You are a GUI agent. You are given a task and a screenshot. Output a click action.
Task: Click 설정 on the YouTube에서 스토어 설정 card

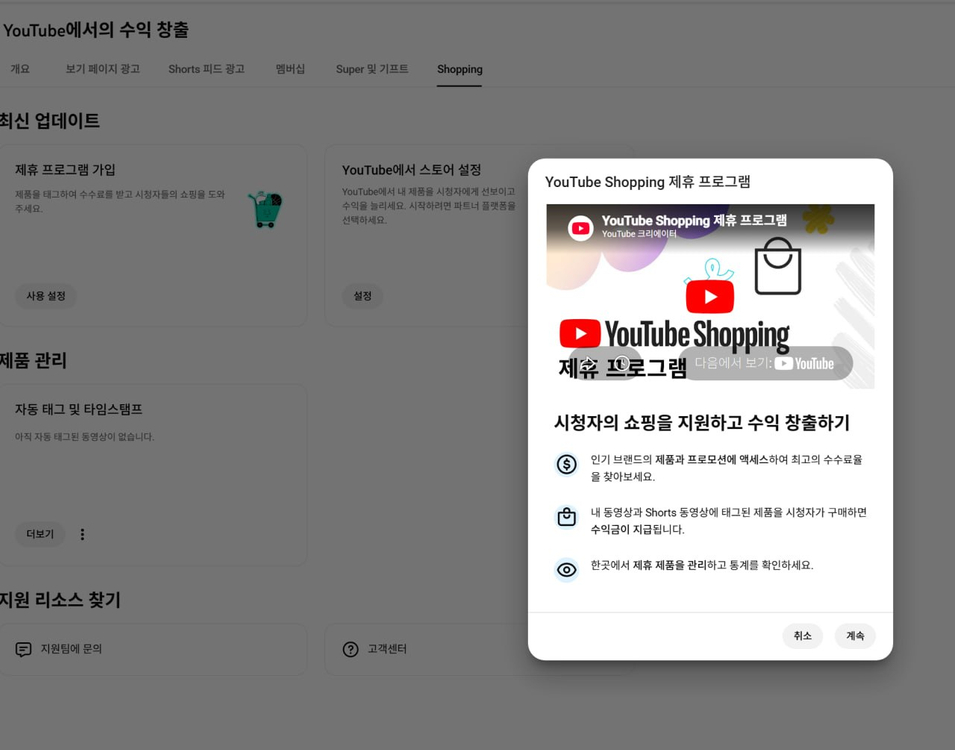coord(362,296)
